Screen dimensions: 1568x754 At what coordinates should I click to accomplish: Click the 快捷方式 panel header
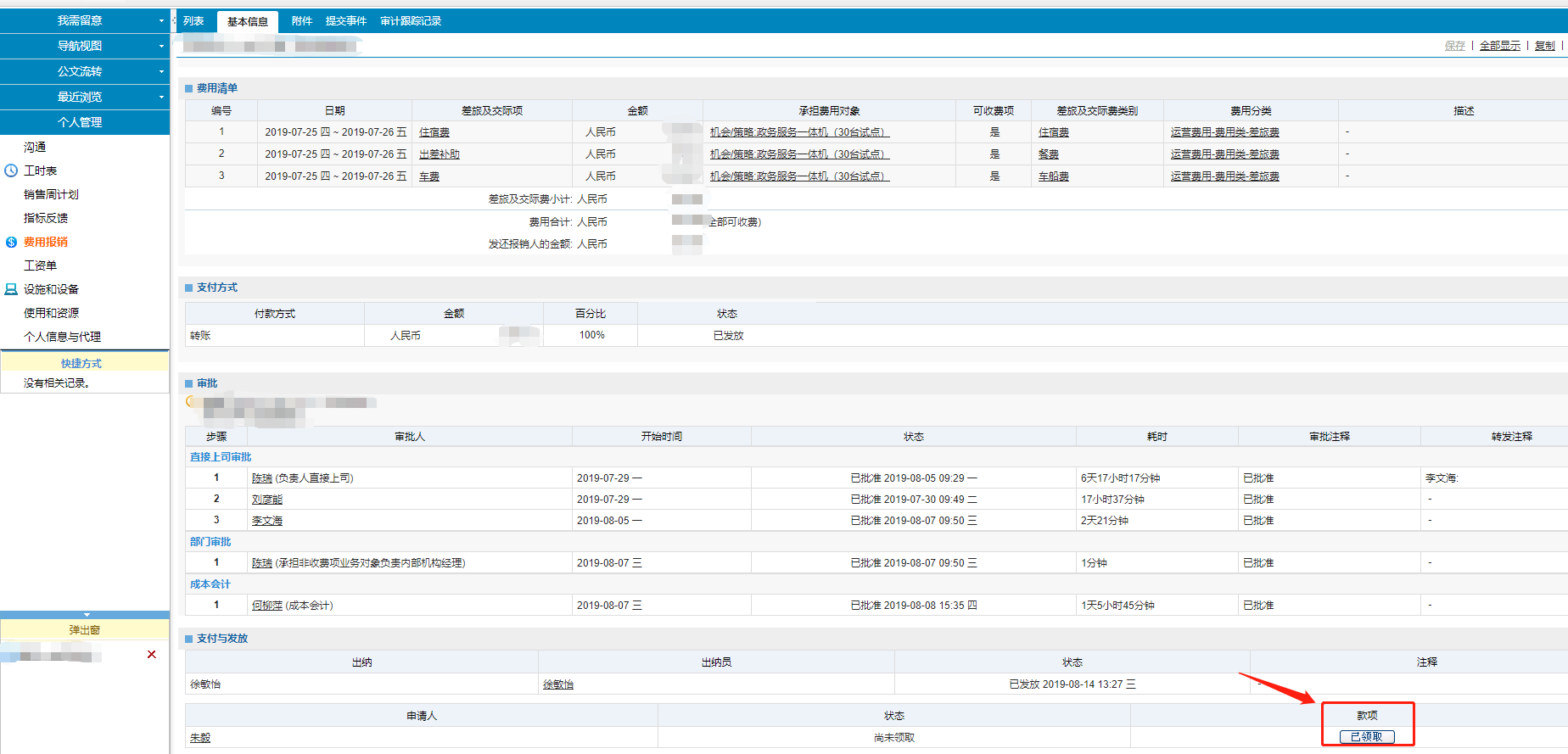point(85,363)
